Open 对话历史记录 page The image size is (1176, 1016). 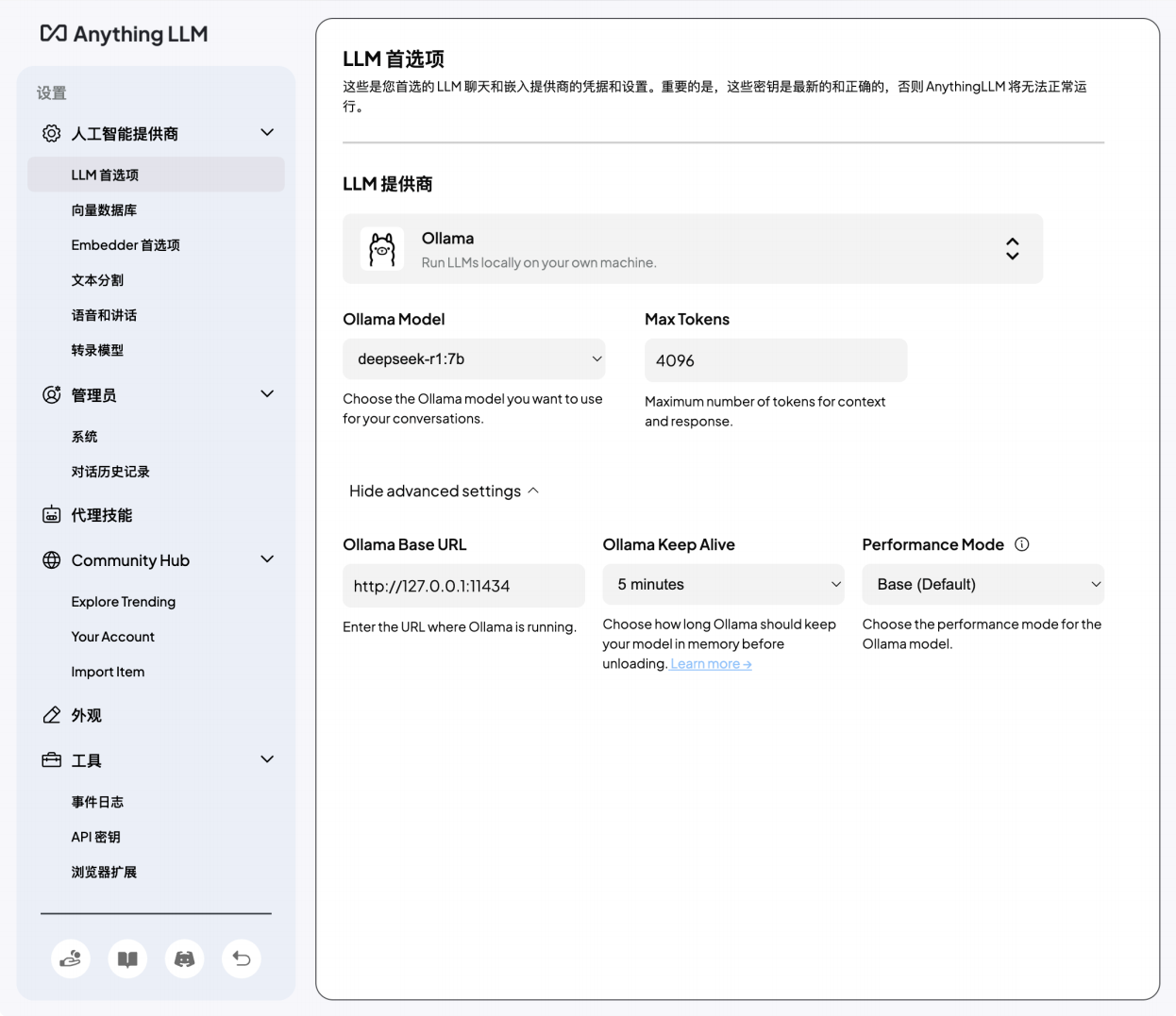(110, 472)
